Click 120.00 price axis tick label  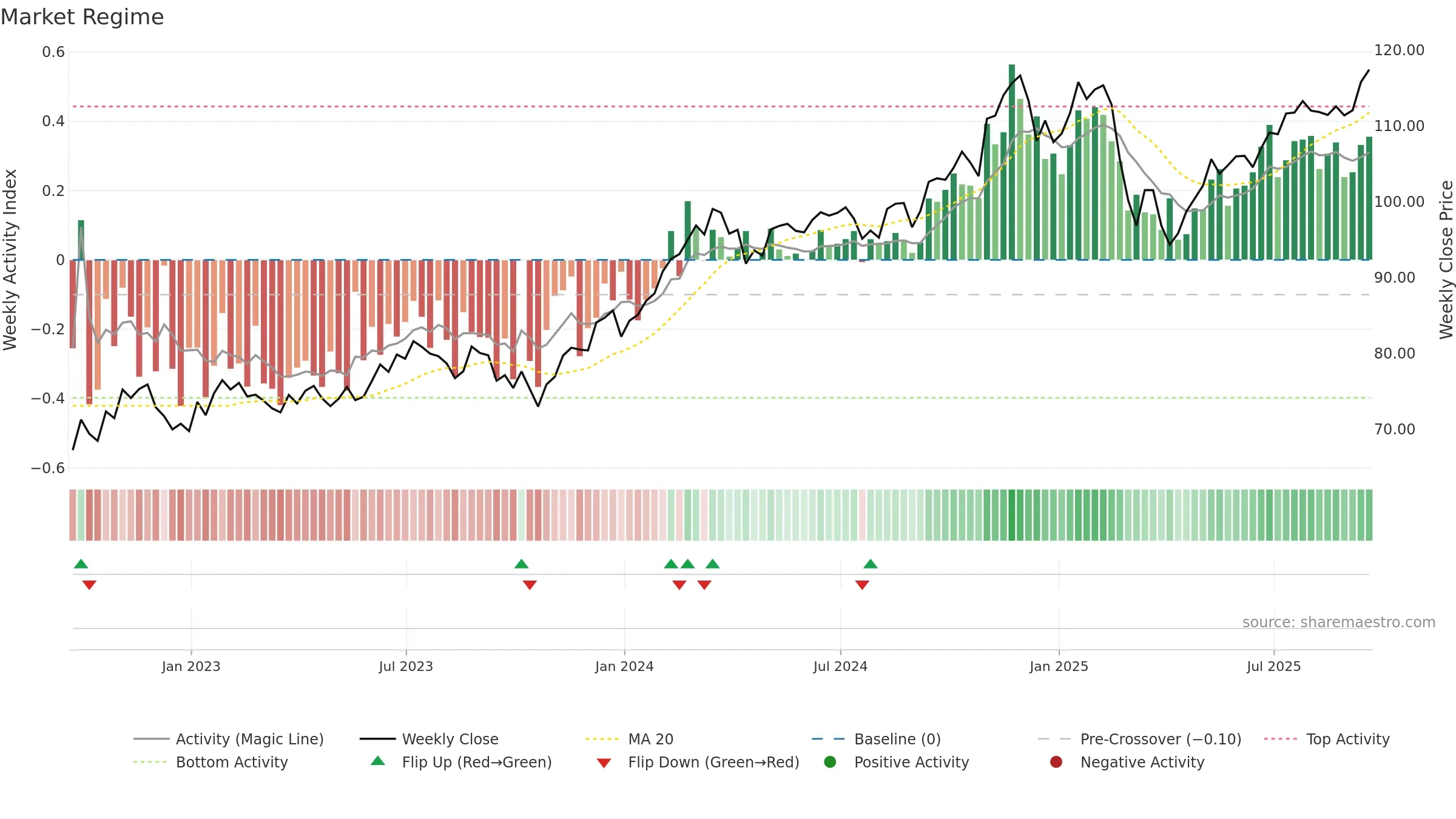click(1399, 50)
